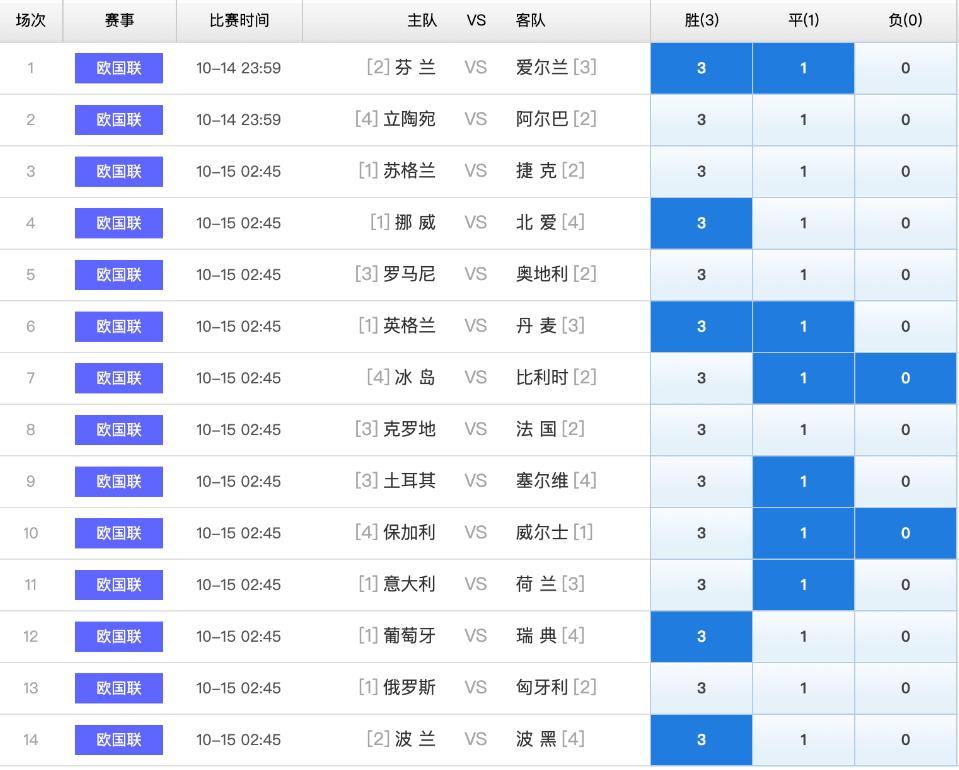Viewport: 959px width, 770px height.
Task: Click the 欧国联 tag in match row 11
Action: click(x=119, y=585)
